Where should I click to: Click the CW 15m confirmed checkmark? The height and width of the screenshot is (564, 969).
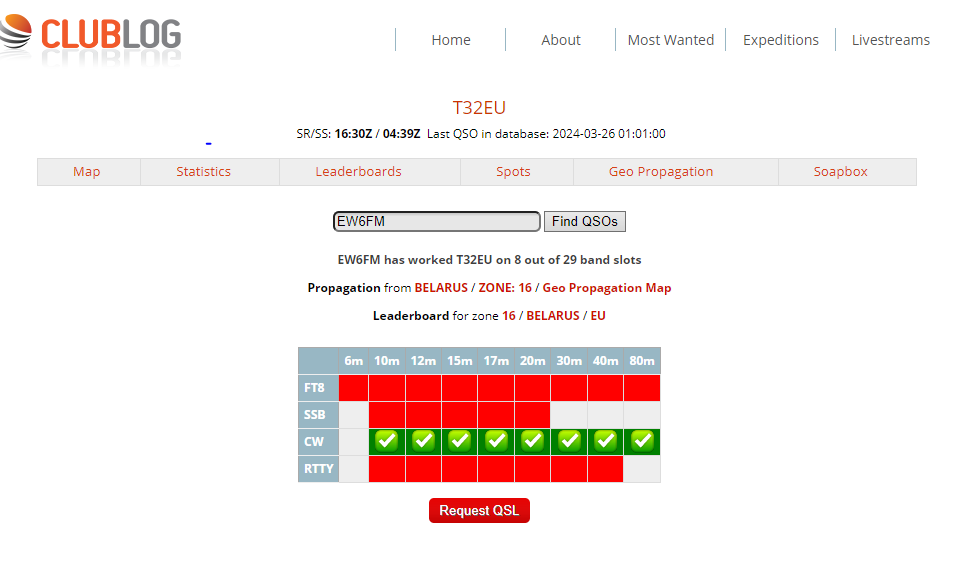tap(459, 440)
